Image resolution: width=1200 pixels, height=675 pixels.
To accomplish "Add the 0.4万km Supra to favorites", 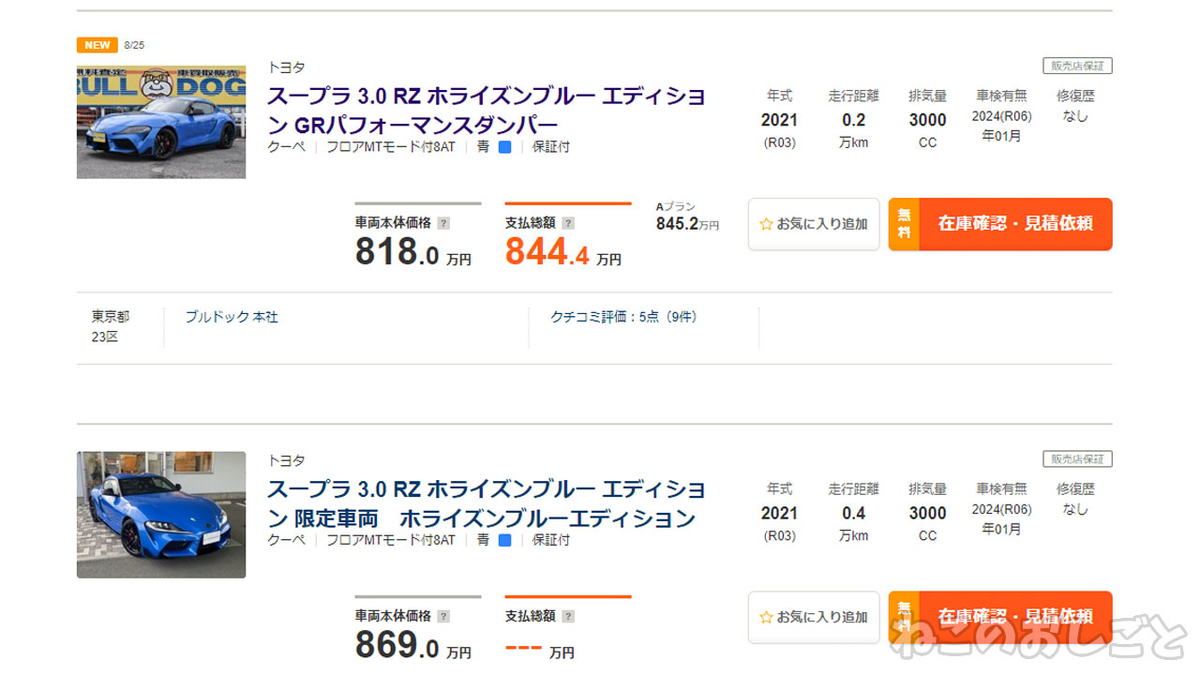I will click(814, 617).
